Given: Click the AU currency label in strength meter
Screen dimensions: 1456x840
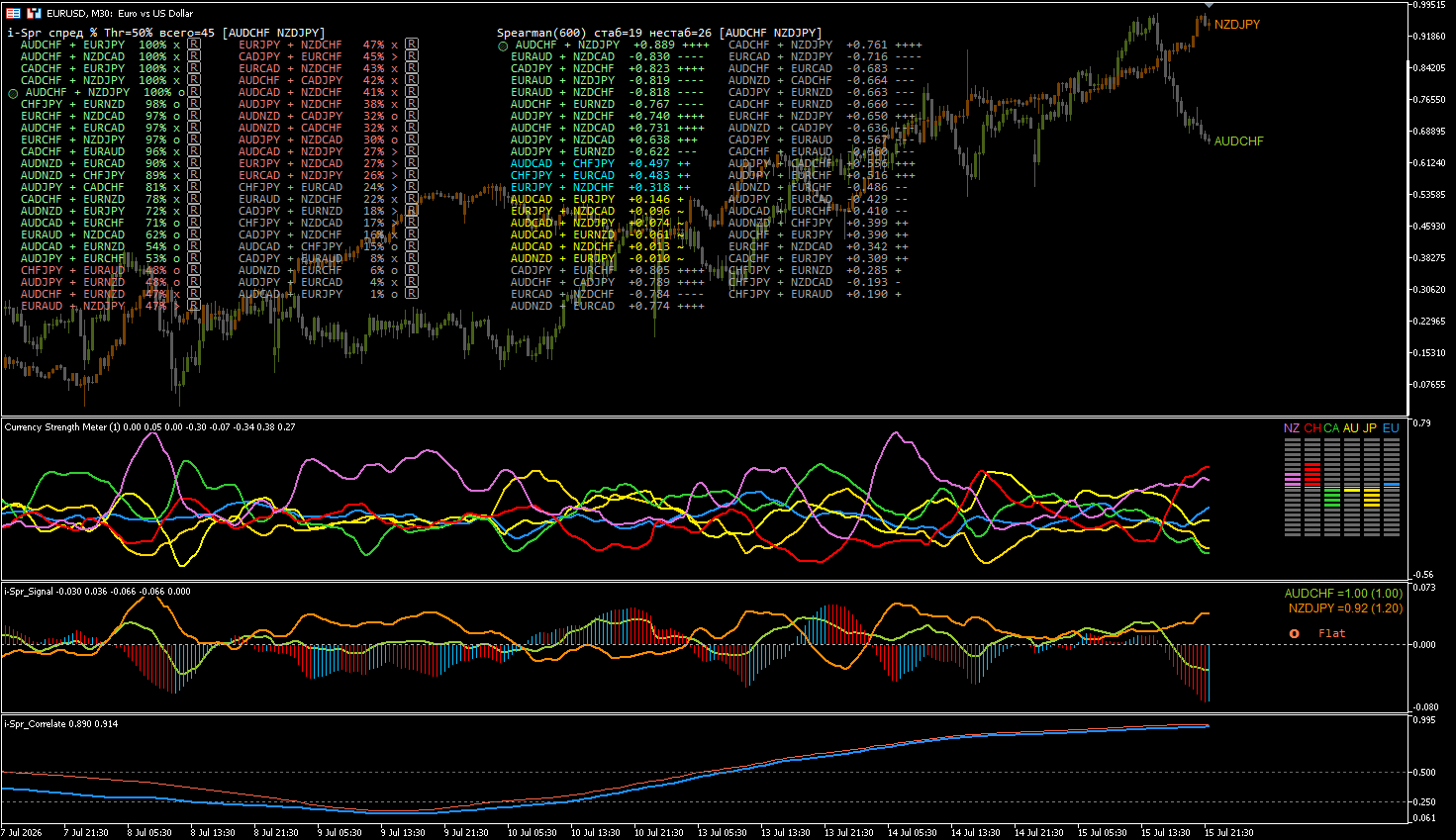Looking at the screenshot, I should point(1351,428).
